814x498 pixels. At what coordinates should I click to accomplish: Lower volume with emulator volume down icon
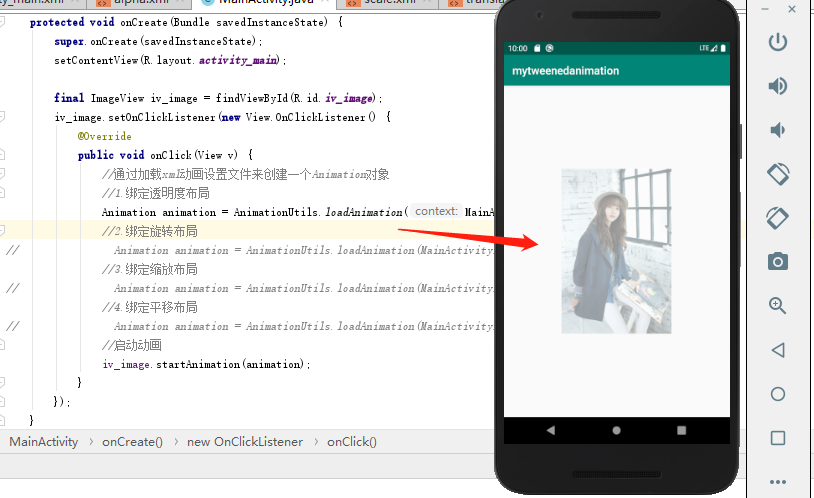[x=778, y=130]
